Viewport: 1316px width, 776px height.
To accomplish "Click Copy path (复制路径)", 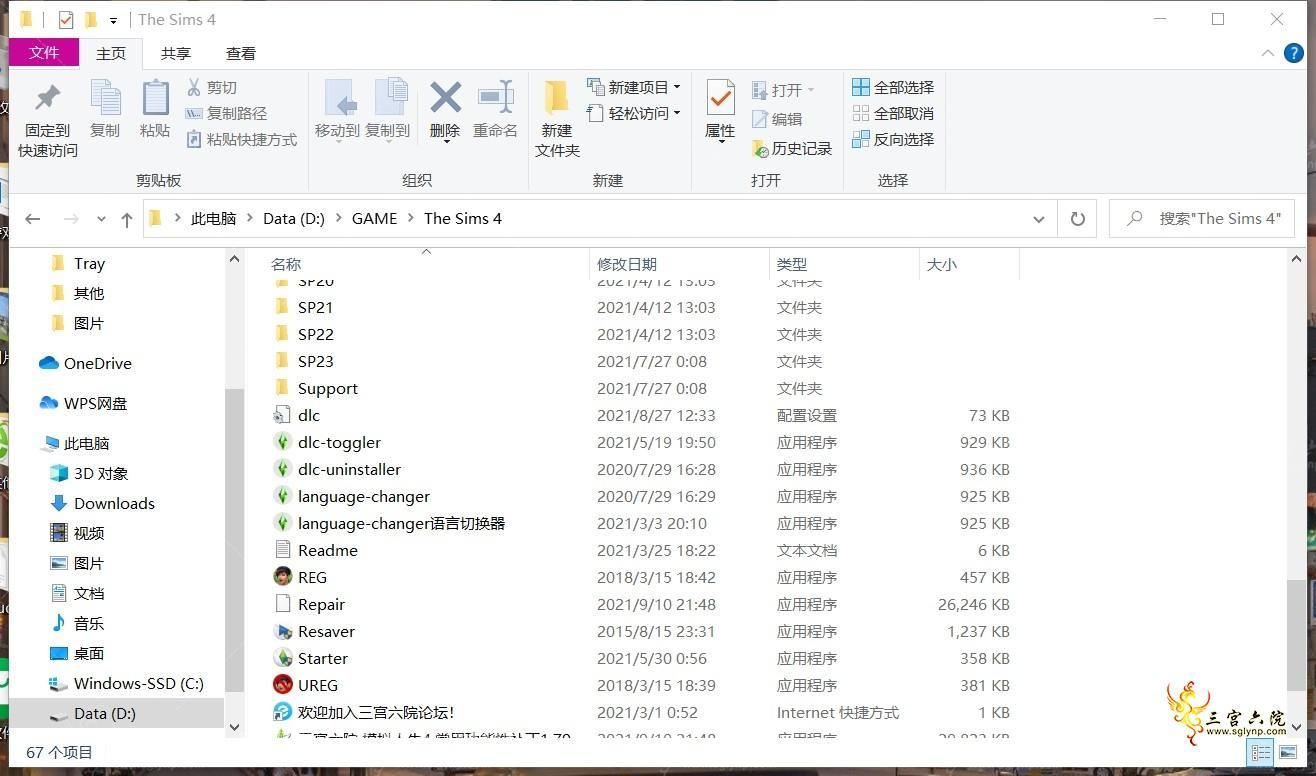I will [x=227, y=114].
